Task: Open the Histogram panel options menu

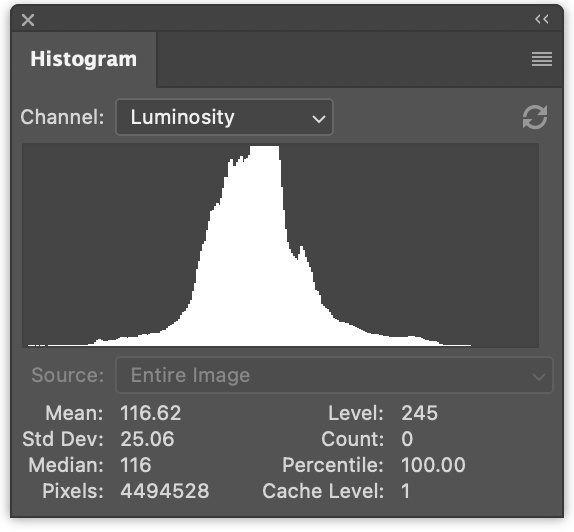Action: point(542,59)
